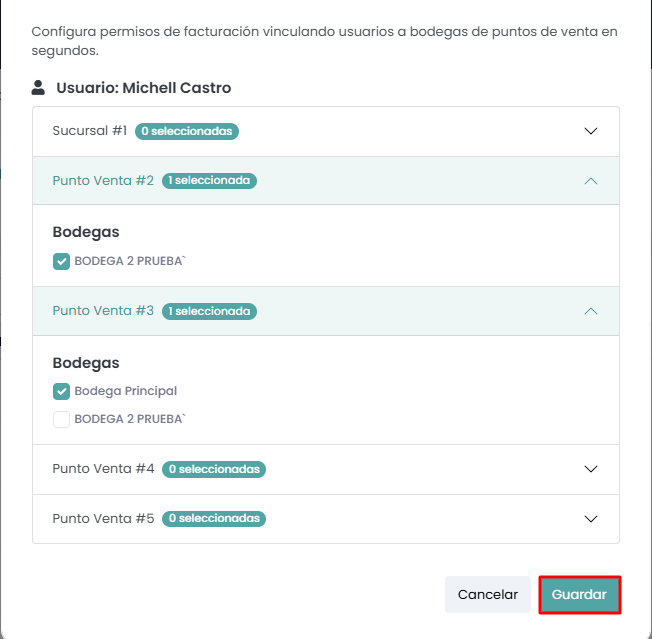Click the Punto Venta #3 header title
The image size is (652, 639).
103,311
